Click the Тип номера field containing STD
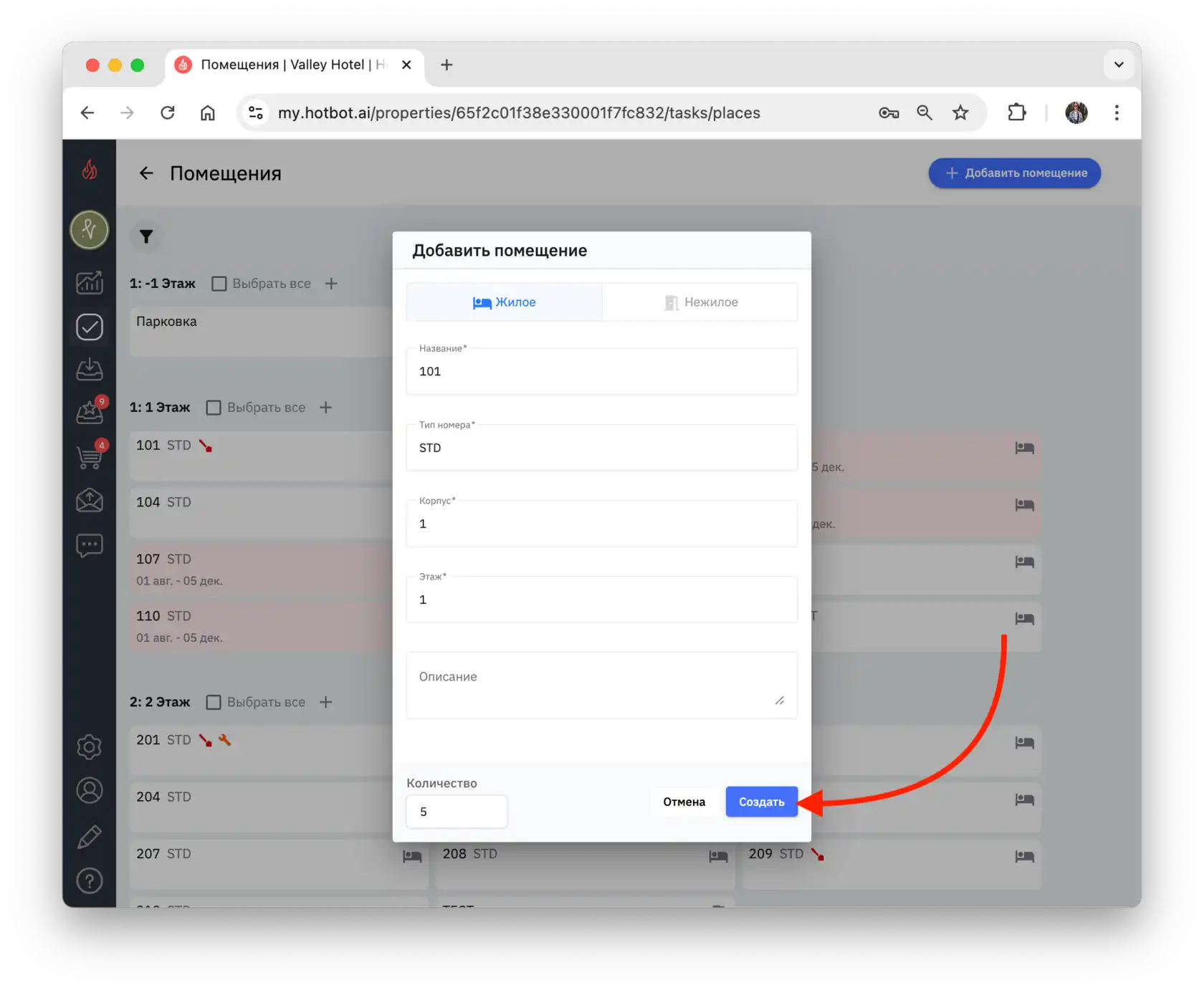This screenshot has height=990, width=1204. pyautogui.click(x=602, y=448)
